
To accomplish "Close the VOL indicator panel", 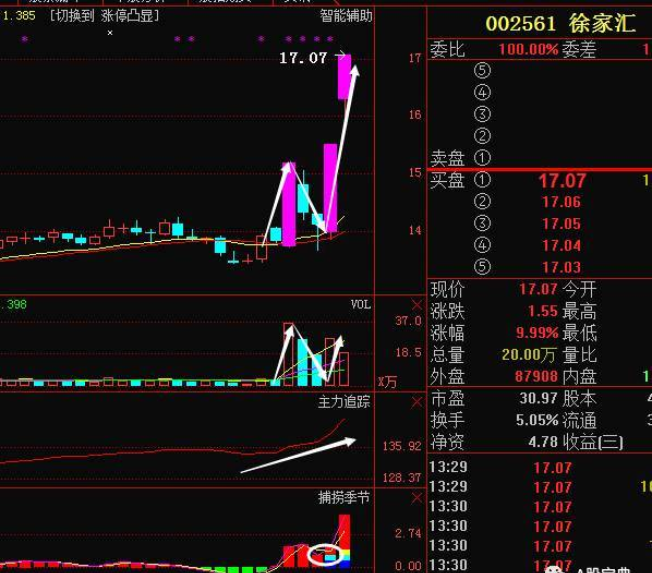I will 417,304.
